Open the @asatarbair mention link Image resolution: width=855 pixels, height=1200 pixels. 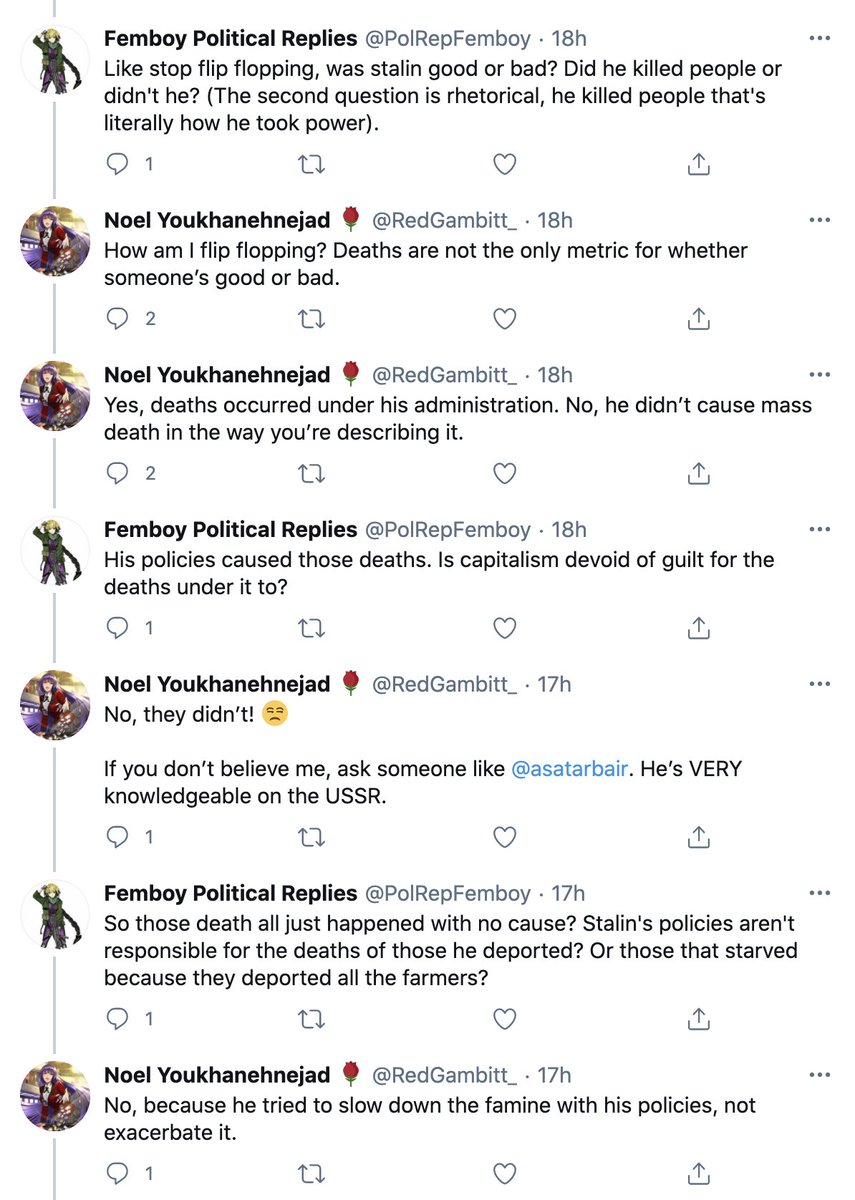click(x=570, y=771)
